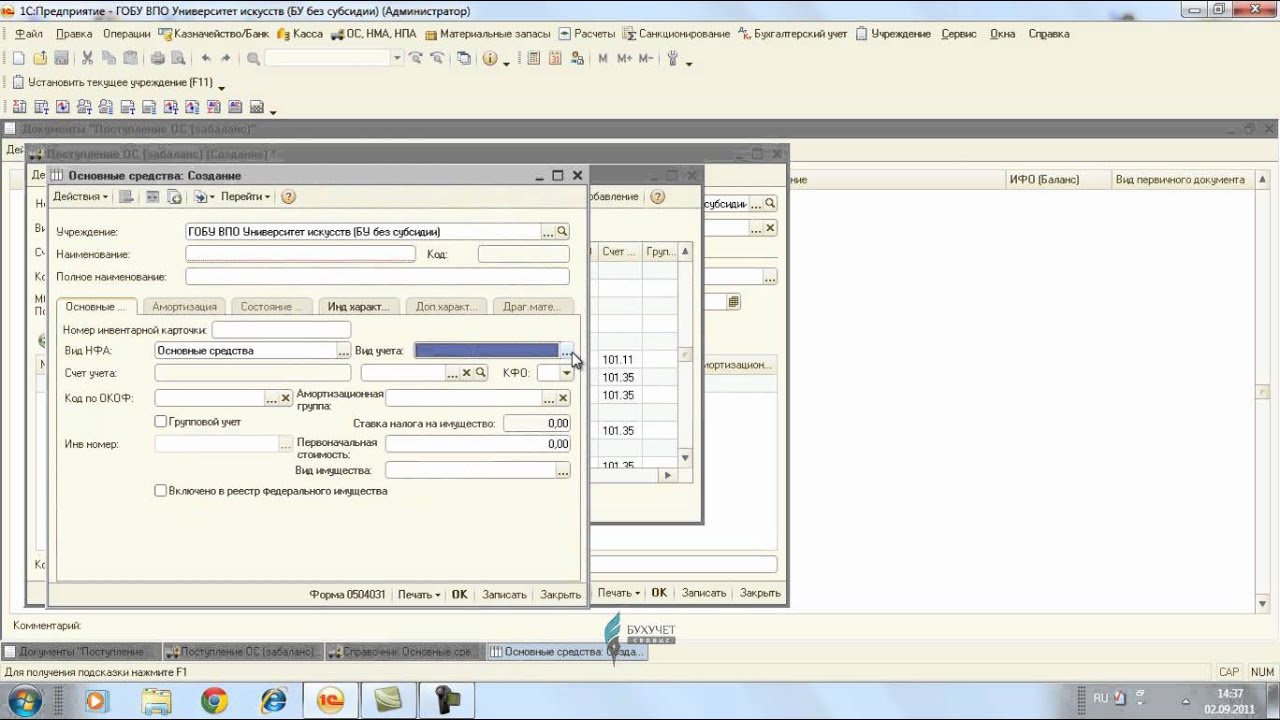This screenshot has width=1280, height=720.
Task: Enable the Групповой учет checkbox
Action: pos(160,422)
